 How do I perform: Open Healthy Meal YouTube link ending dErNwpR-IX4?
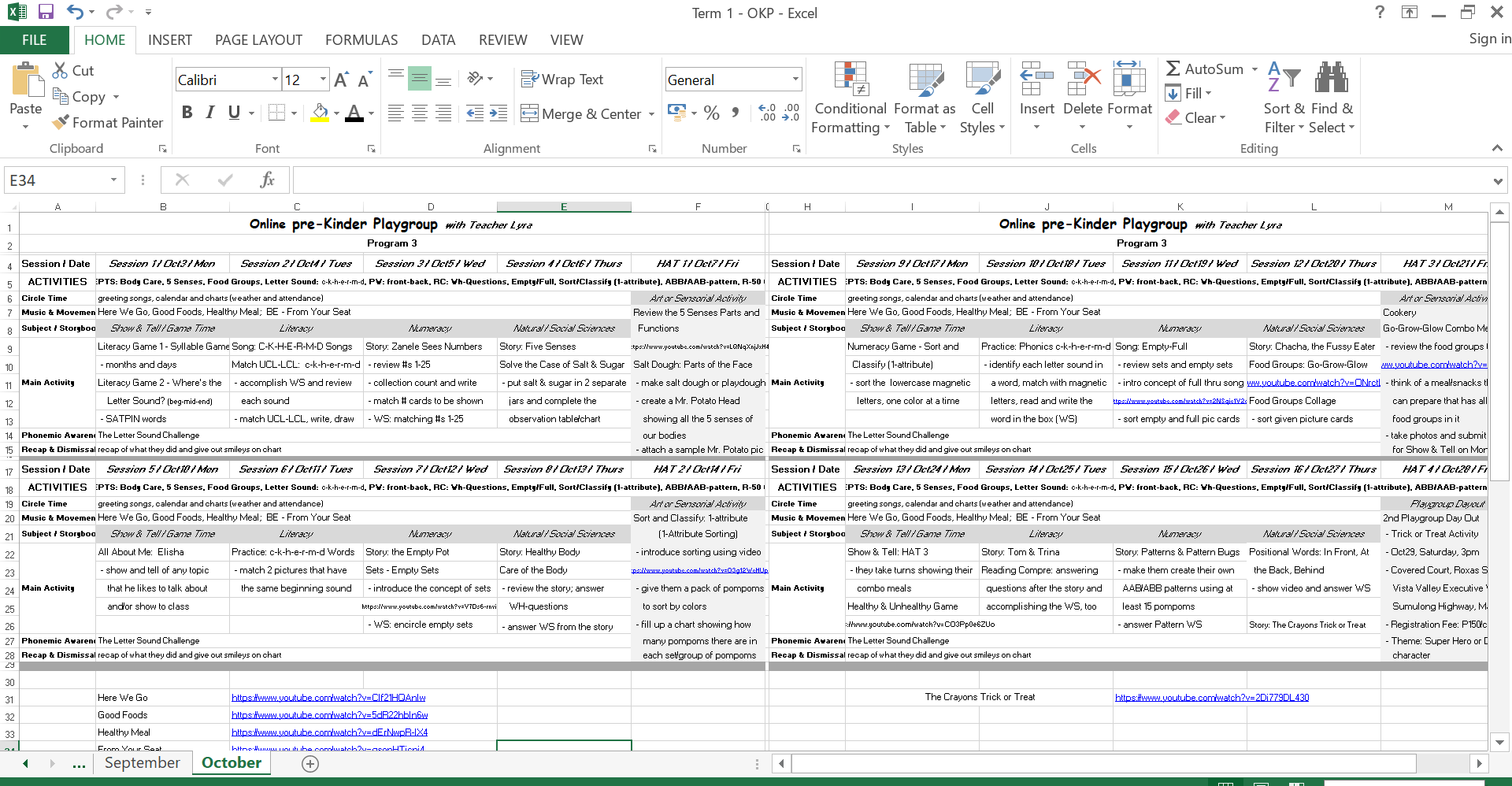(x=330, y=732)
